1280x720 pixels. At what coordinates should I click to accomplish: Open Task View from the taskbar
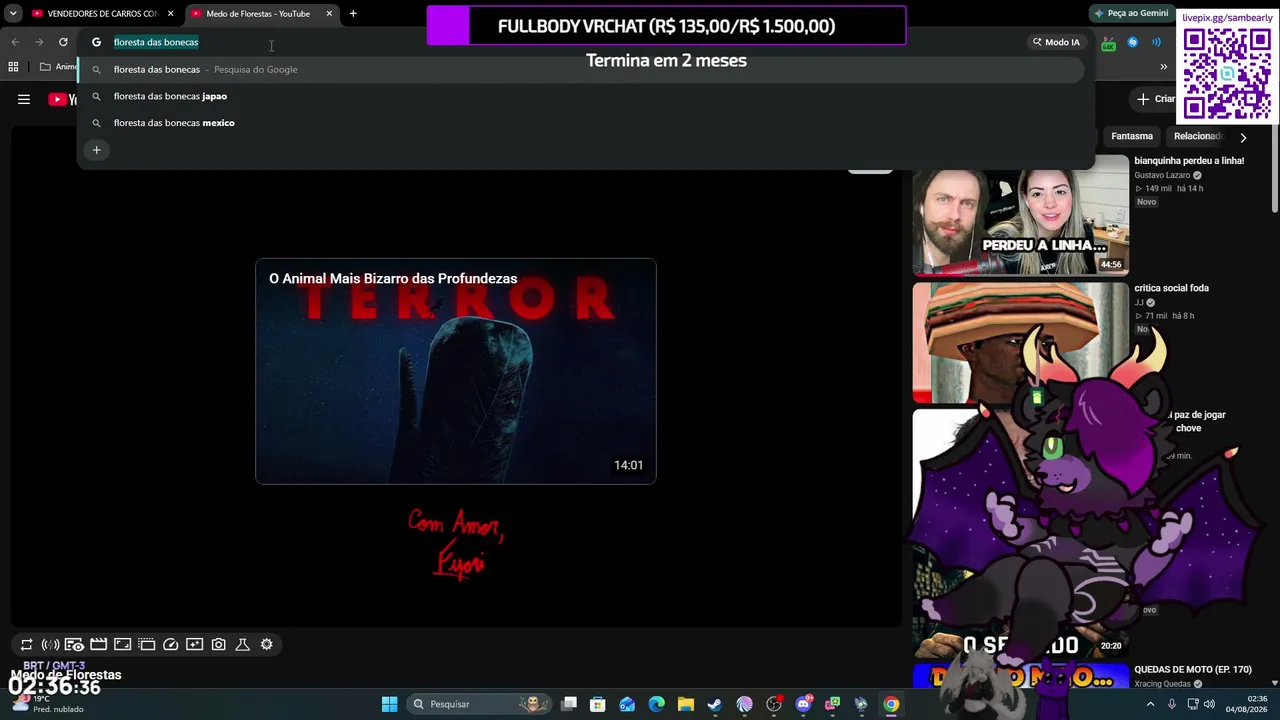569,704
